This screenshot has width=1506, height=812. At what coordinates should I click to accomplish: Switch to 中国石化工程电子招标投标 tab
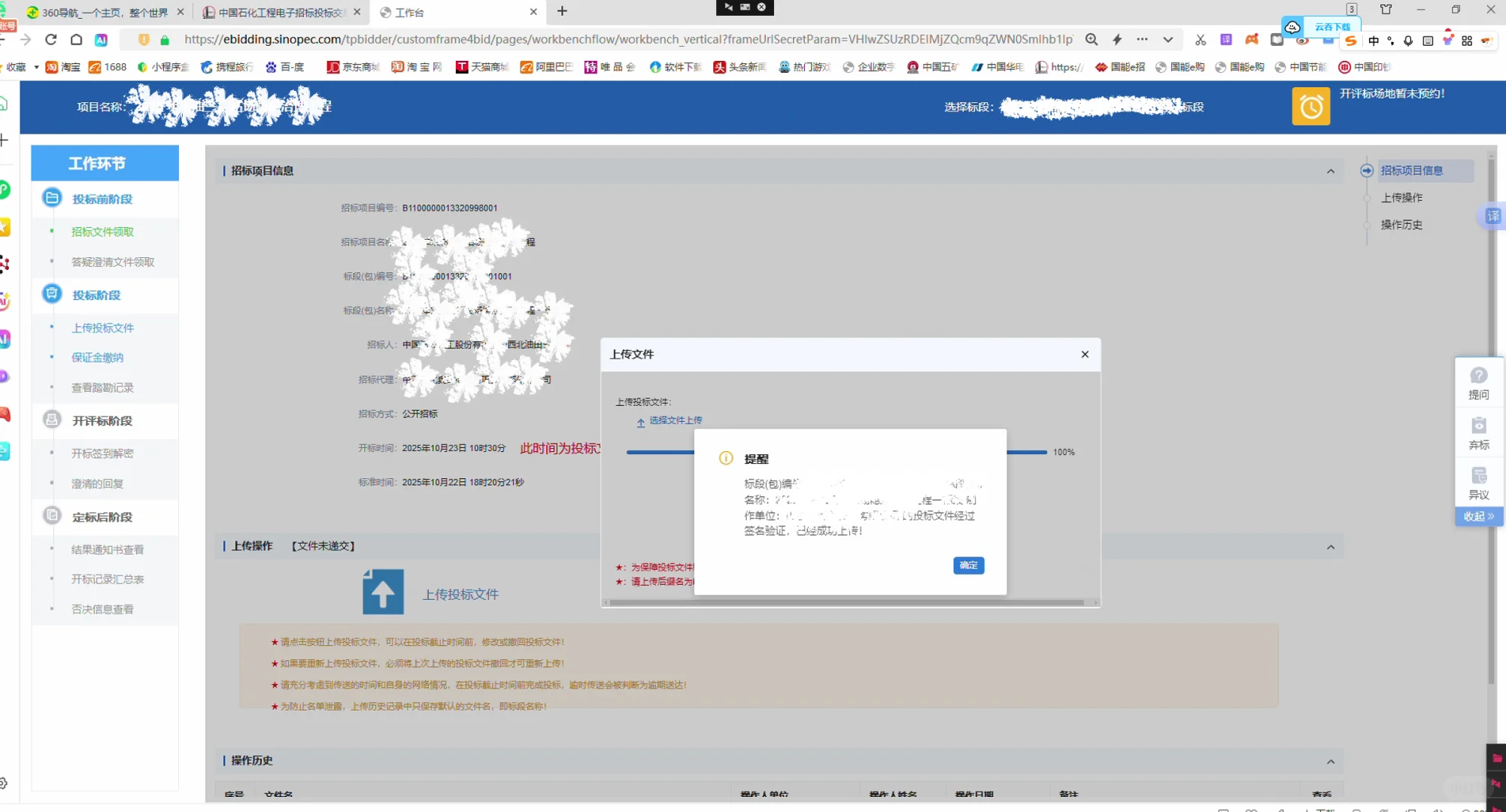coord(280,12)
